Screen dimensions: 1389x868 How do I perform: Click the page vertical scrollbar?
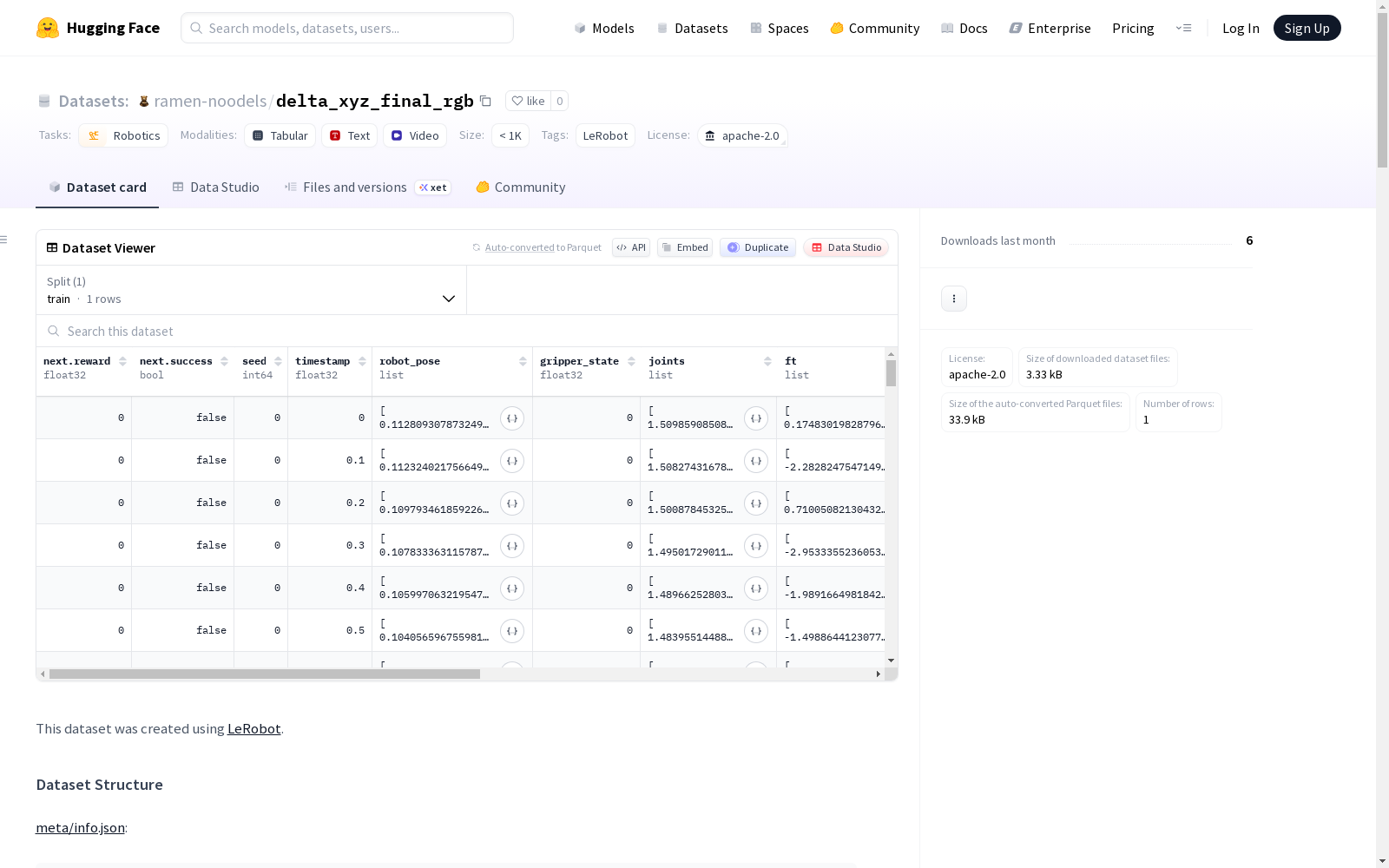coord(1382,89)
